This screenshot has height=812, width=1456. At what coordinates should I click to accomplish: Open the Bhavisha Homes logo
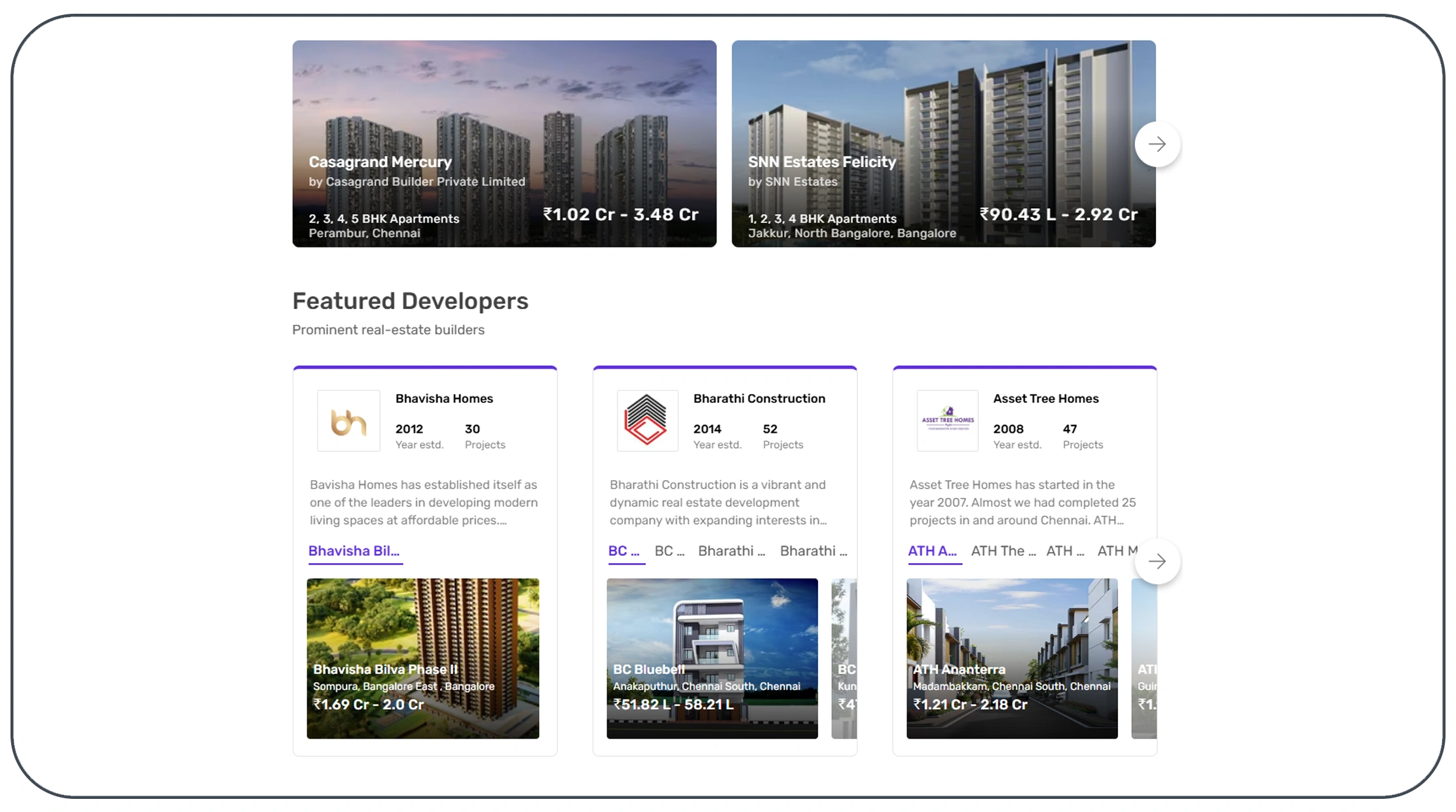[348, 421]
